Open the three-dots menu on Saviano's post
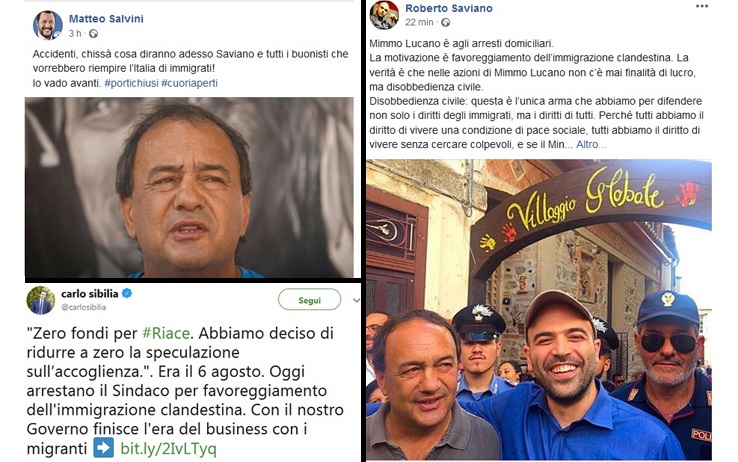Screen dimensions: 738x462 (702, 6)
